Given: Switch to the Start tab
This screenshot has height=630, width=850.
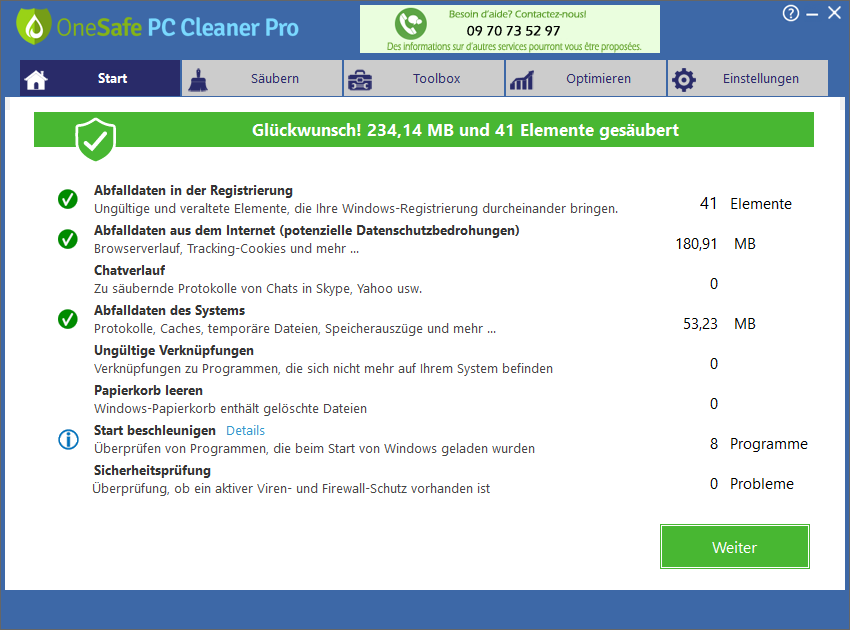Looking at the screenshot, I should tap(100, 79).
